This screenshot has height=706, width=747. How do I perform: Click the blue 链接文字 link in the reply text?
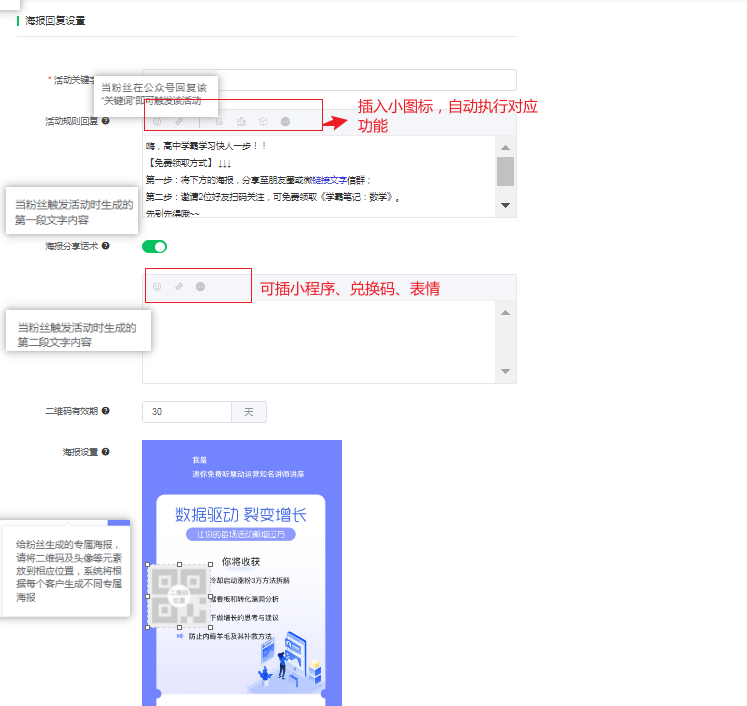330,180
